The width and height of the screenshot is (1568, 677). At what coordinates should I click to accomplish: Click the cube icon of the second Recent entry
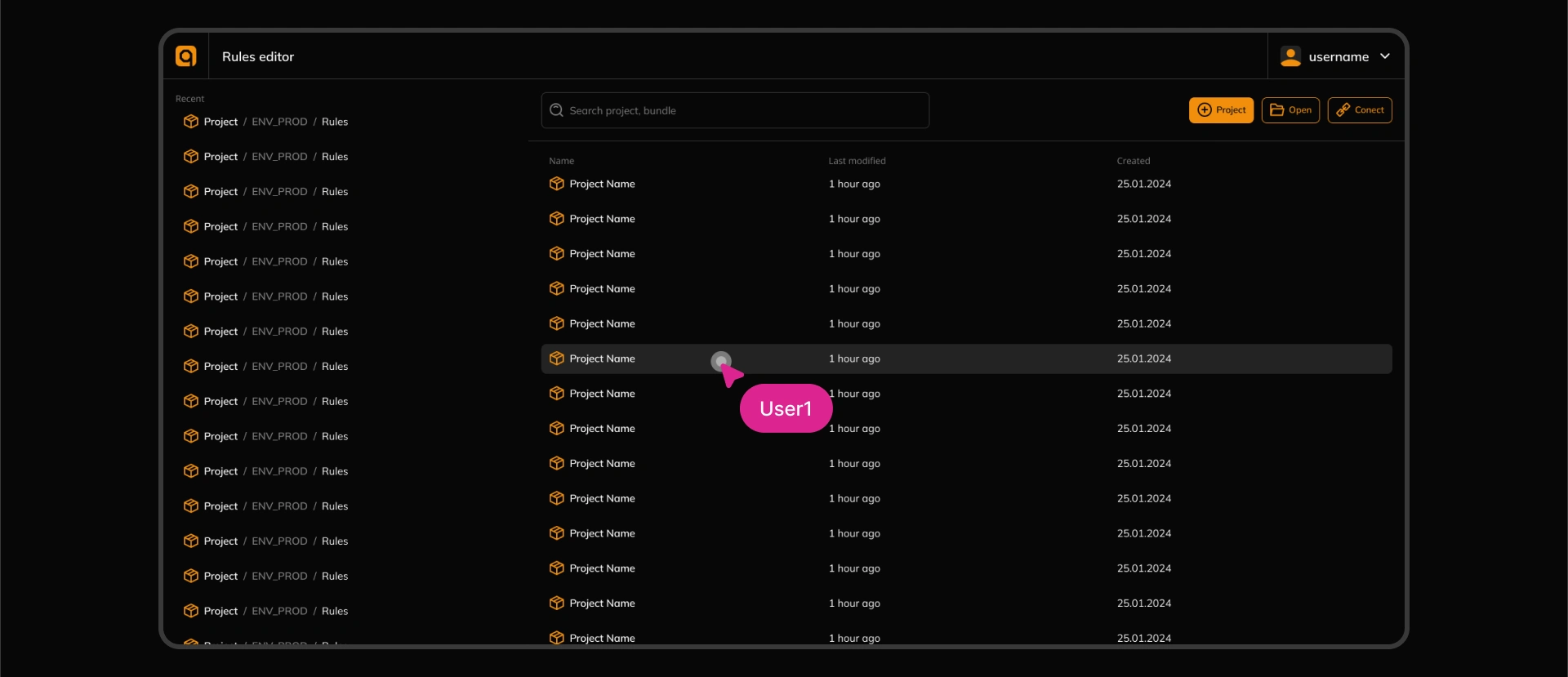[x=191, y=157]
